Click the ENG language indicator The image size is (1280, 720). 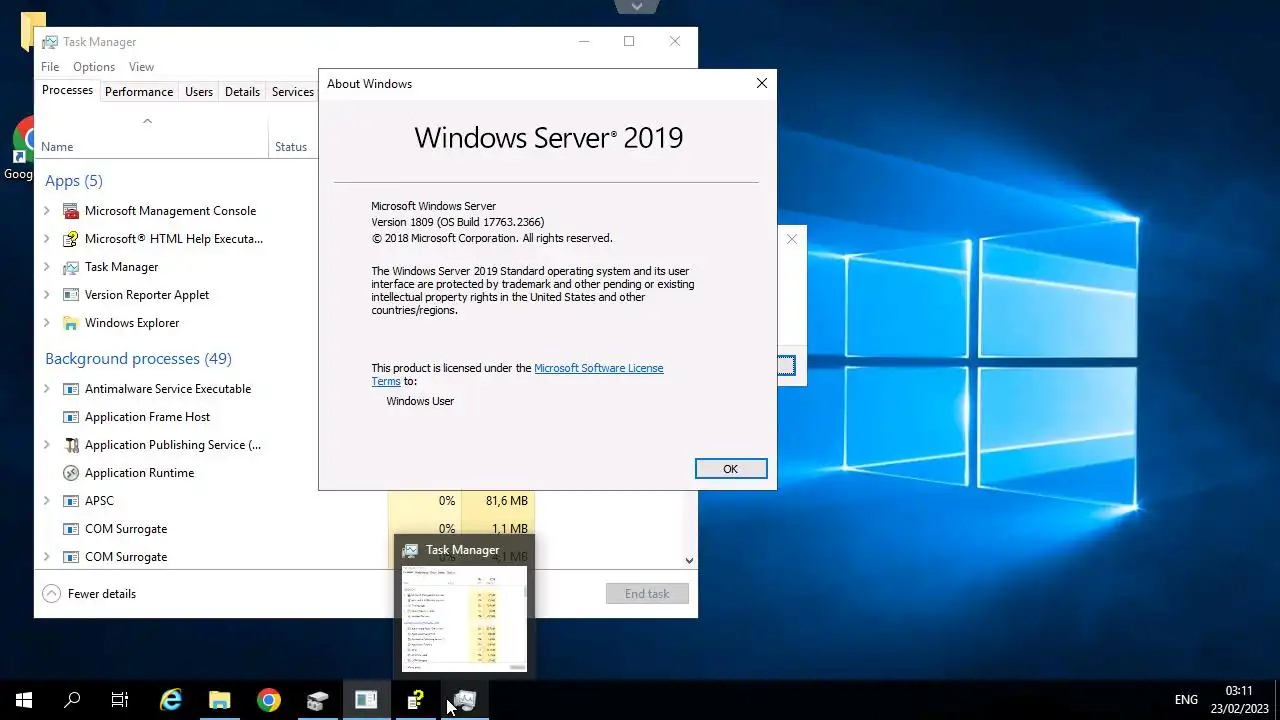coord(1186,700)
